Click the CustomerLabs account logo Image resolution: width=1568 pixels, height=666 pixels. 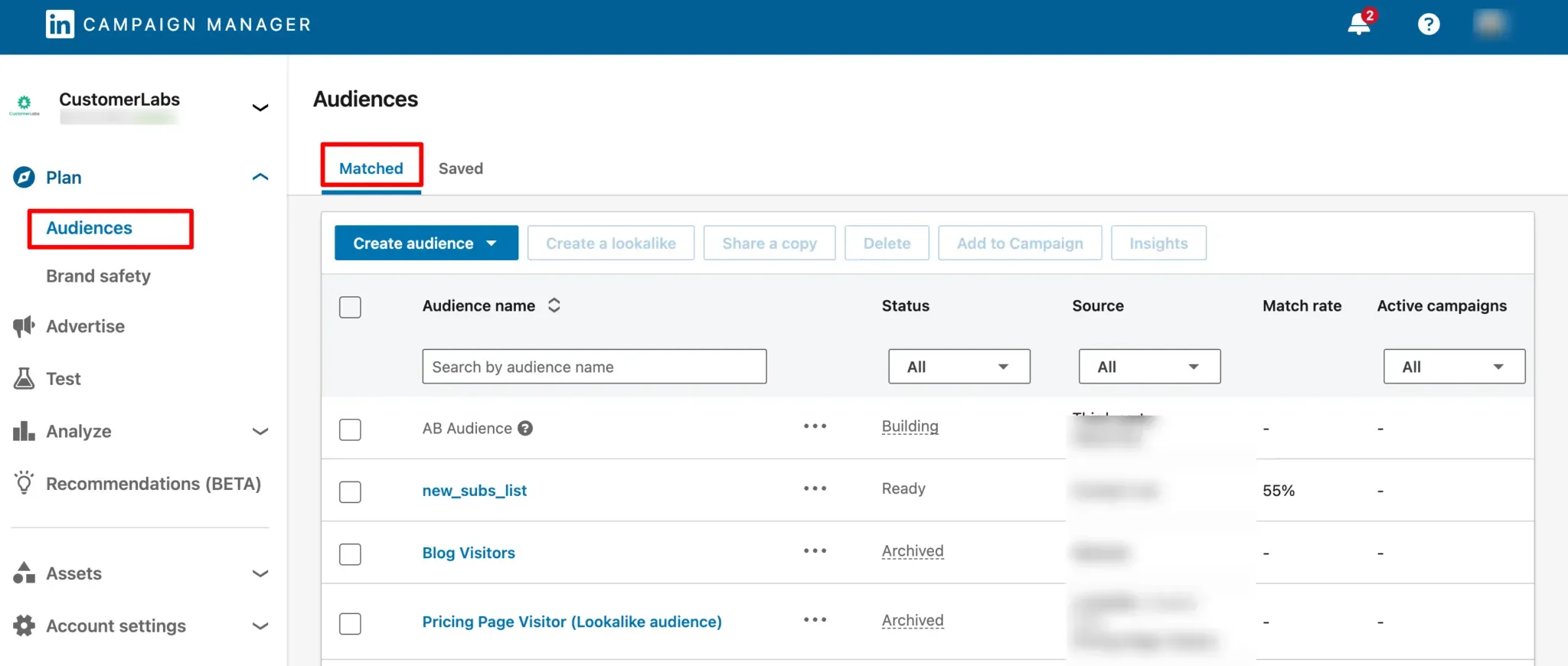coord(24,105)
